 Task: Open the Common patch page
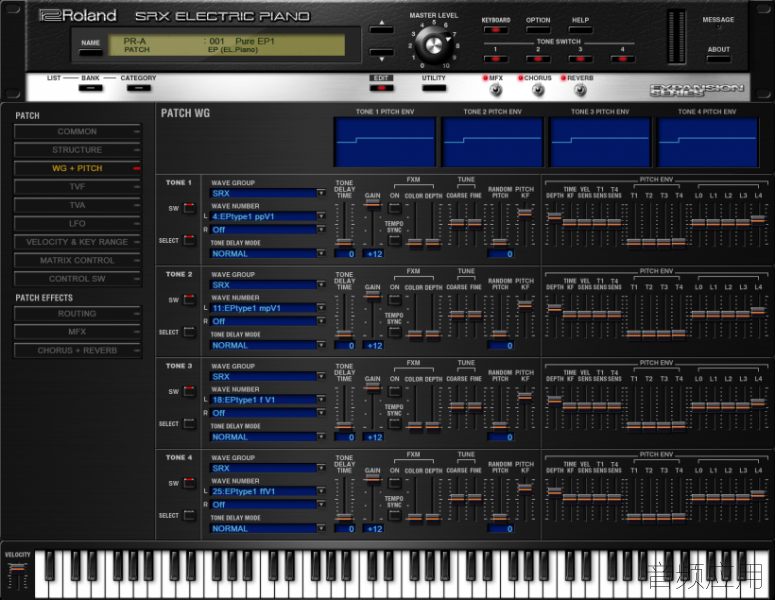pos(78,131)
